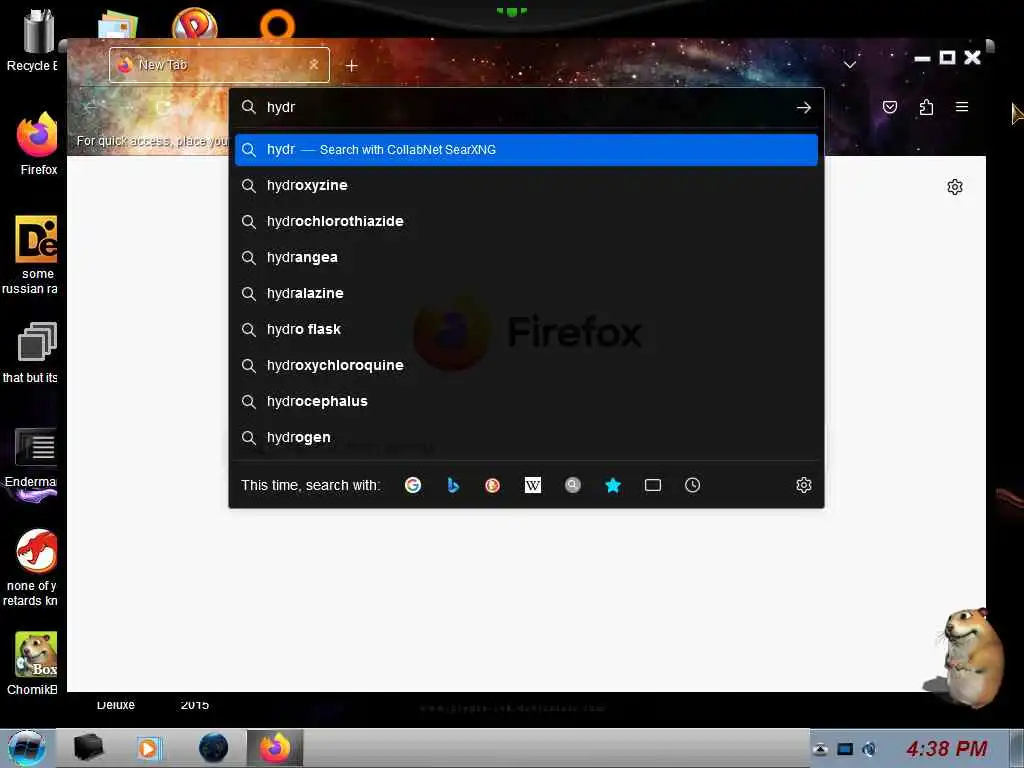Close the New Tab tab
Viewport: 1024px width, 768px height.
tap(314, 65)
